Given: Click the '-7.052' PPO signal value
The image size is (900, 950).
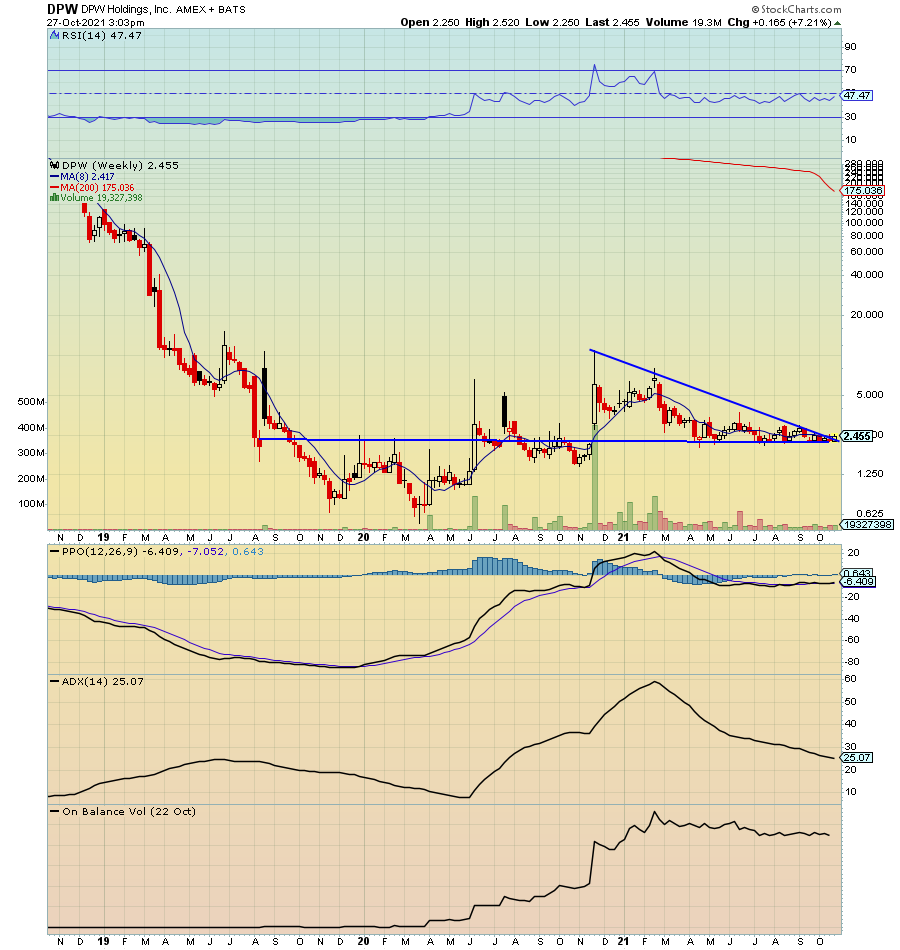Looking at the screenshot, I should pyautogui.click(x=205, y=552).
